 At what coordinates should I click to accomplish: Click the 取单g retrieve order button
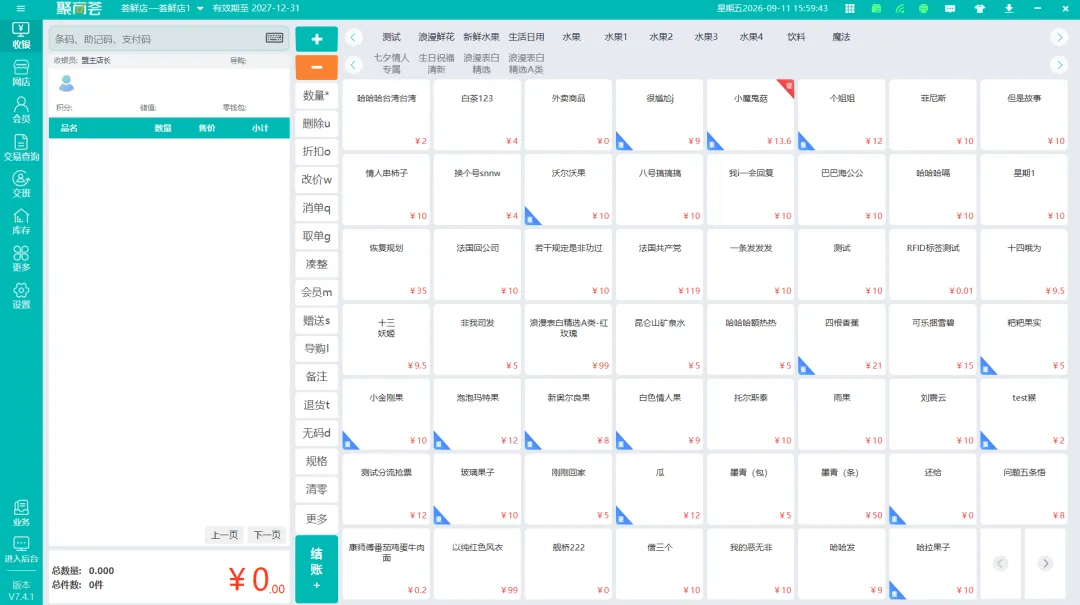coord(316,236)
